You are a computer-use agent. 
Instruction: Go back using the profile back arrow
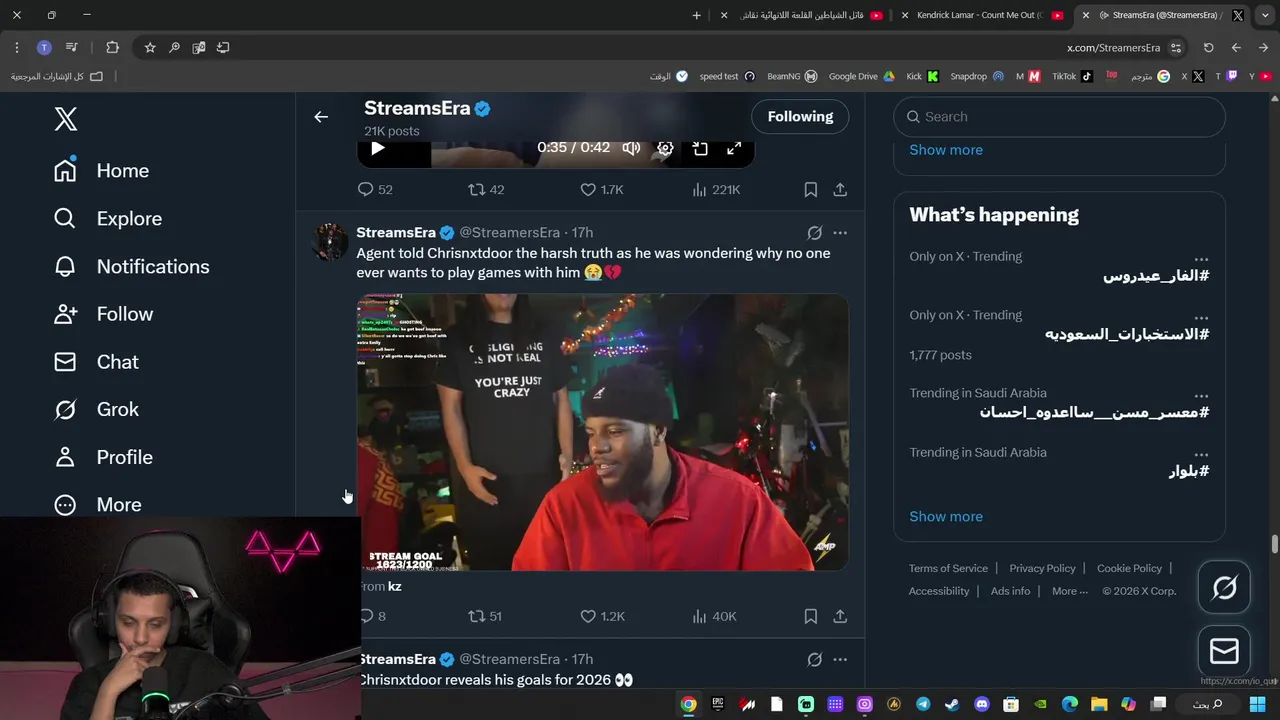pos(321,117)
